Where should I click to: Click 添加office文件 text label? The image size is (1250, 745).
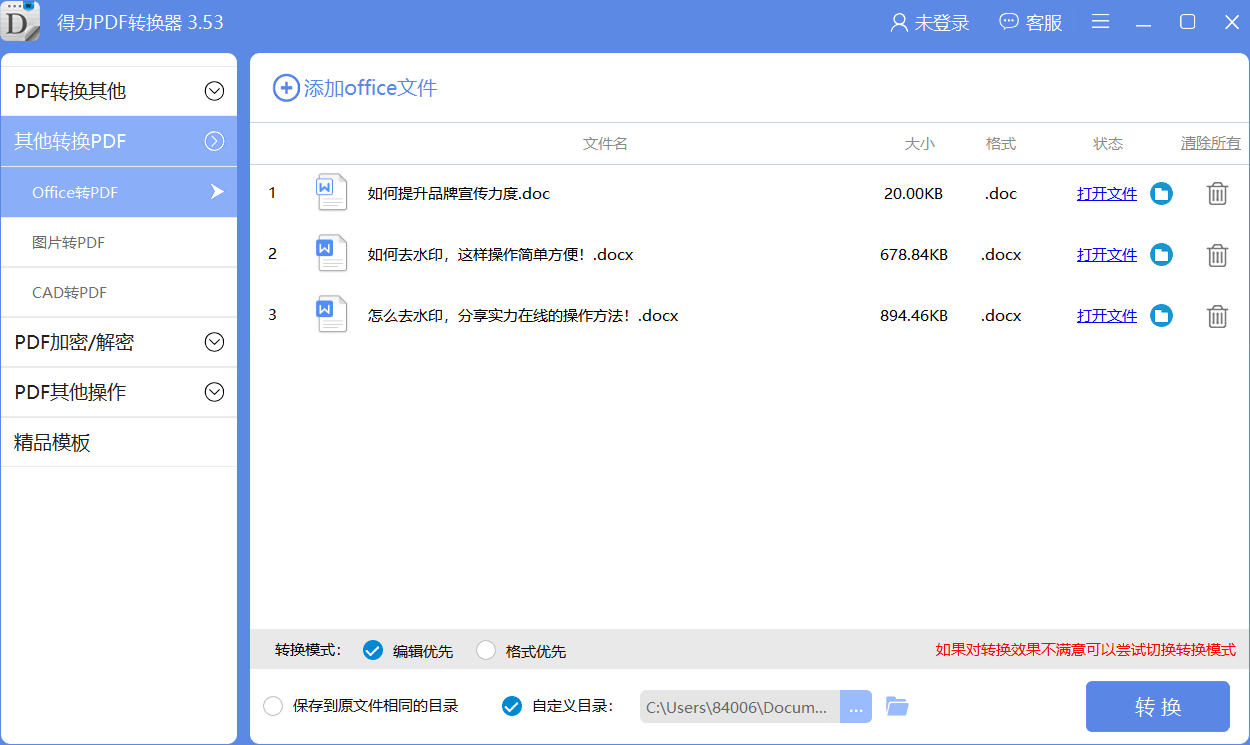tap(371, 88)
